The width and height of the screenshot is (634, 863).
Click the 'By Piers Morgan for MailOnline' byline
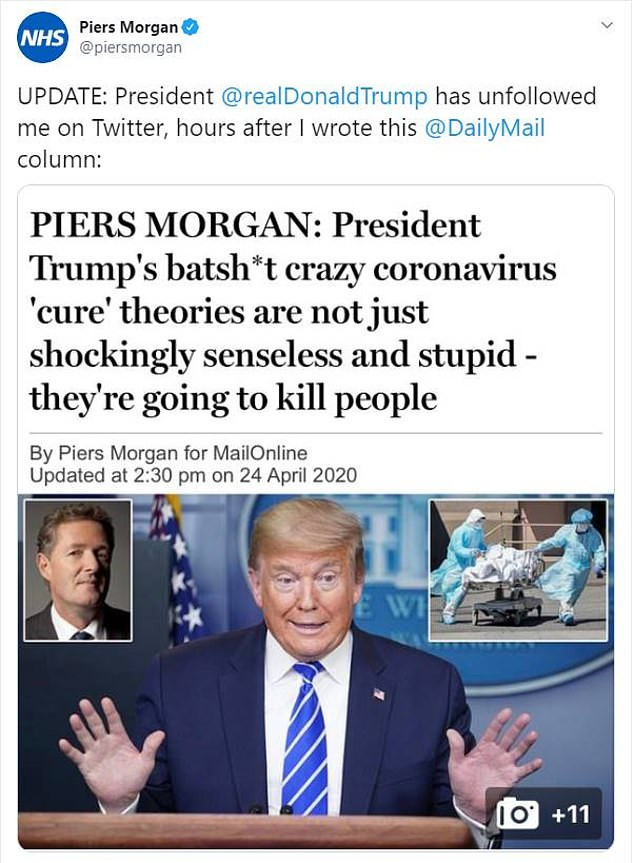tap(168, 453)
